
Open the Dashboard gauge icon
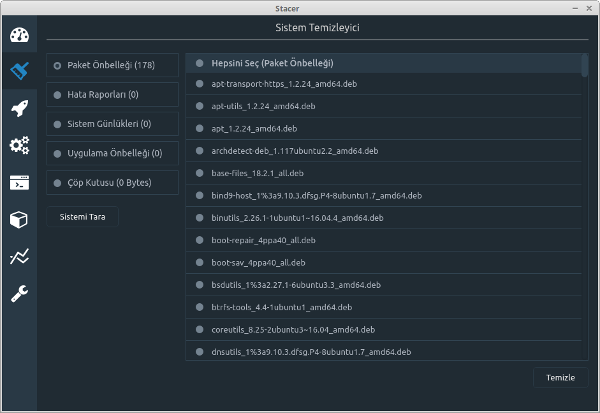point(19,35)
